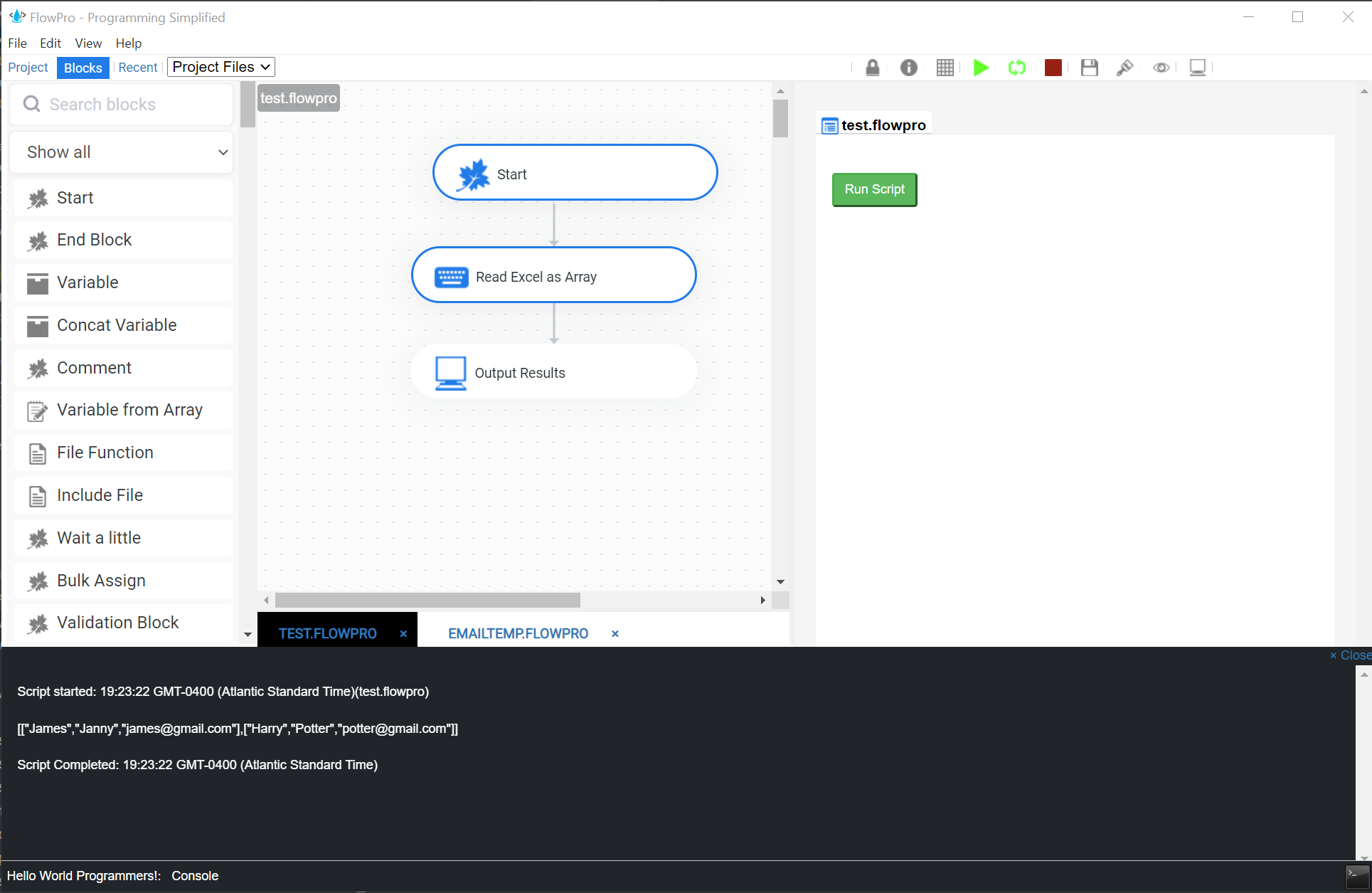Click the grid icon in the toolbar
The image size is (1372, 893).
(x=945, y=67)
